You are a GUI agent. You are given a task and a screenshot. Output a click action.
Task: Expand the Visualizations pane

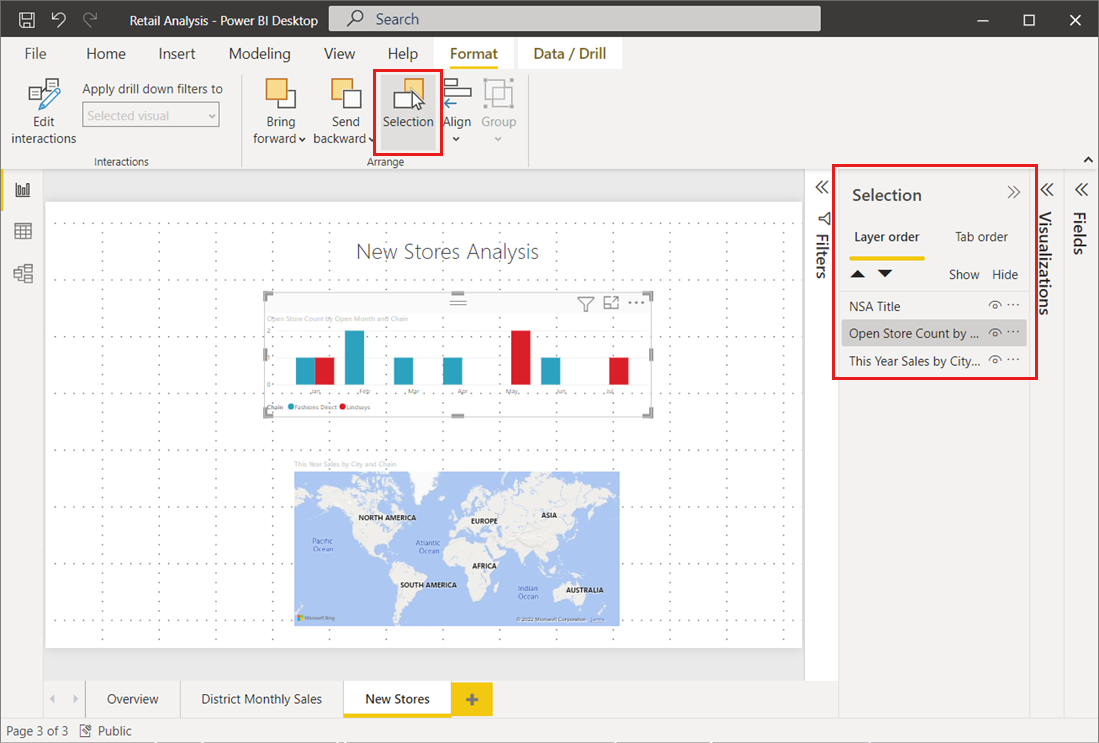pos(1047,189)
